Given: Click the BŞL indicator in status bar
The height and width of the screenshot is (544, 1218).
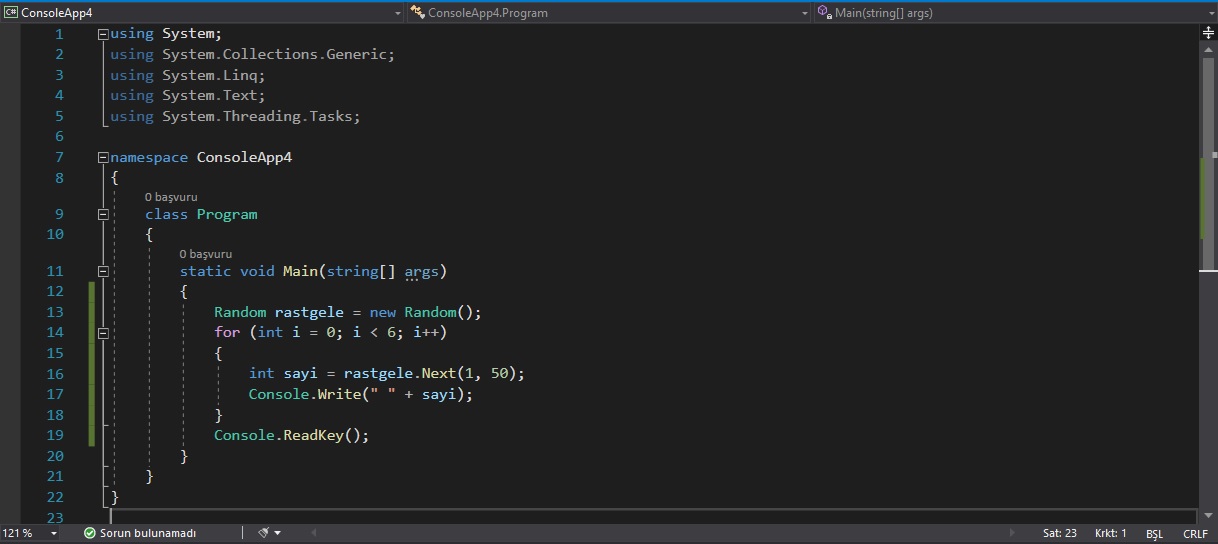Looking at the screenshot, I should [x=1154, y=533].
